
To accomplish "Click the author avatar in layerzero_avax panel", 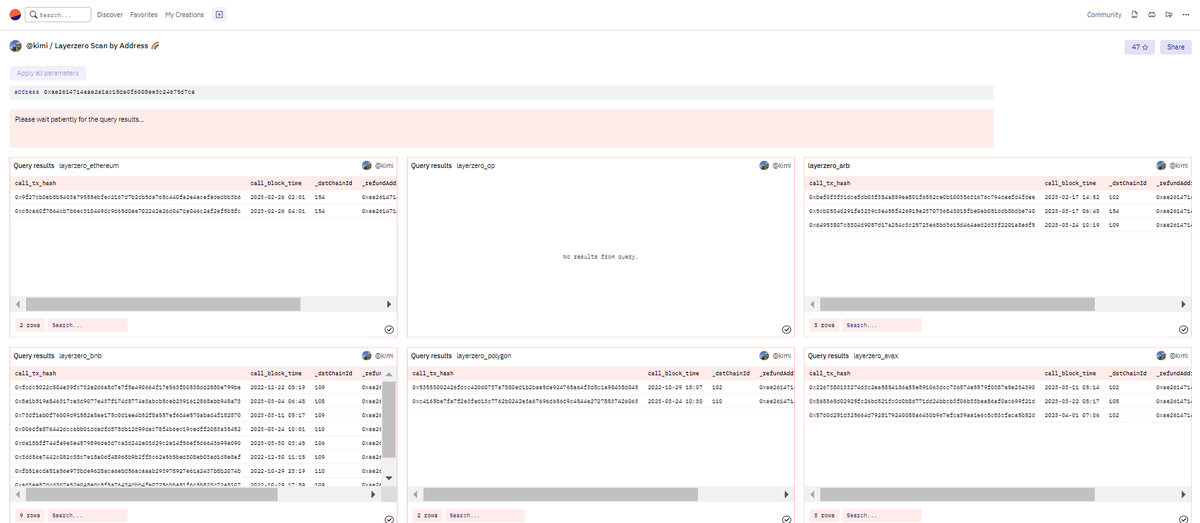I will coord(1162,356).
